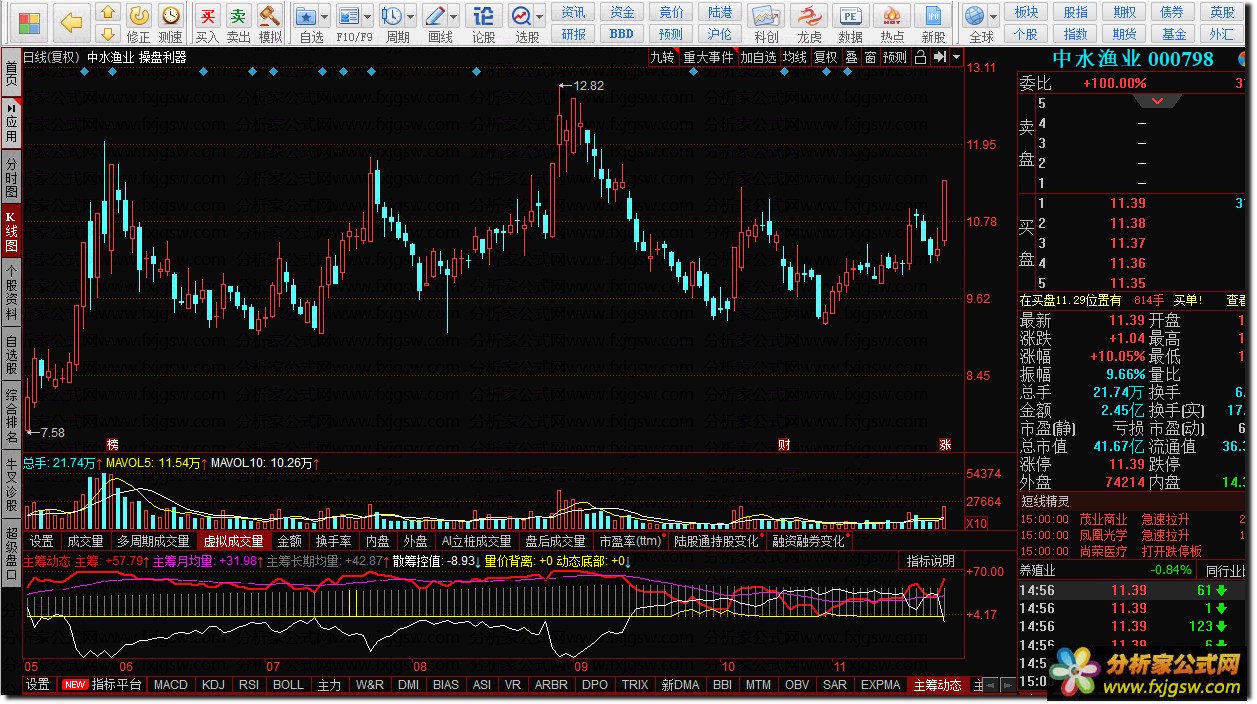Click the jump-to-end arrow in chart toolbar

(x=939, y=57)
